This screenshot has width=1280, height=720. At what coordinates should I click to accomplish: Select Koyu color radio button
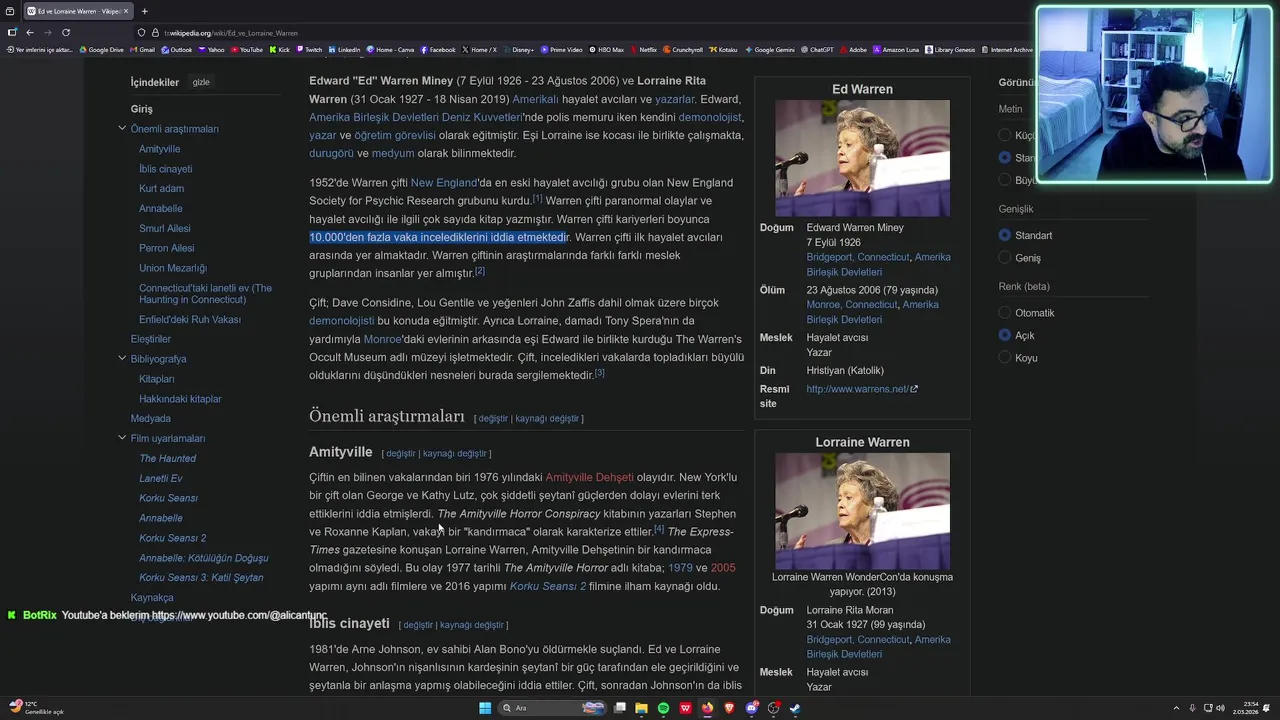point(1005,358)
